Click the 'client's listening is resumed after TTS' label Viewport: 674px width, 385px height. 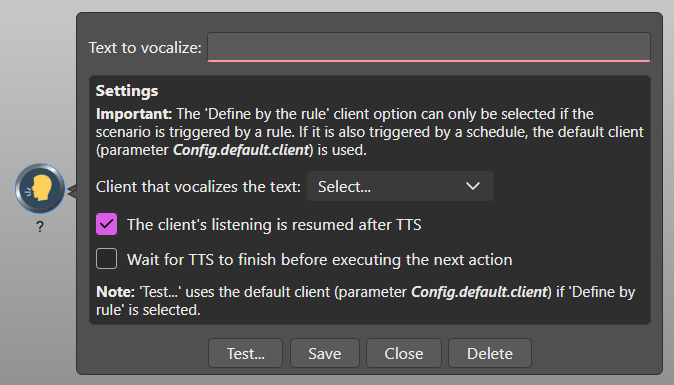coord(274,225)
